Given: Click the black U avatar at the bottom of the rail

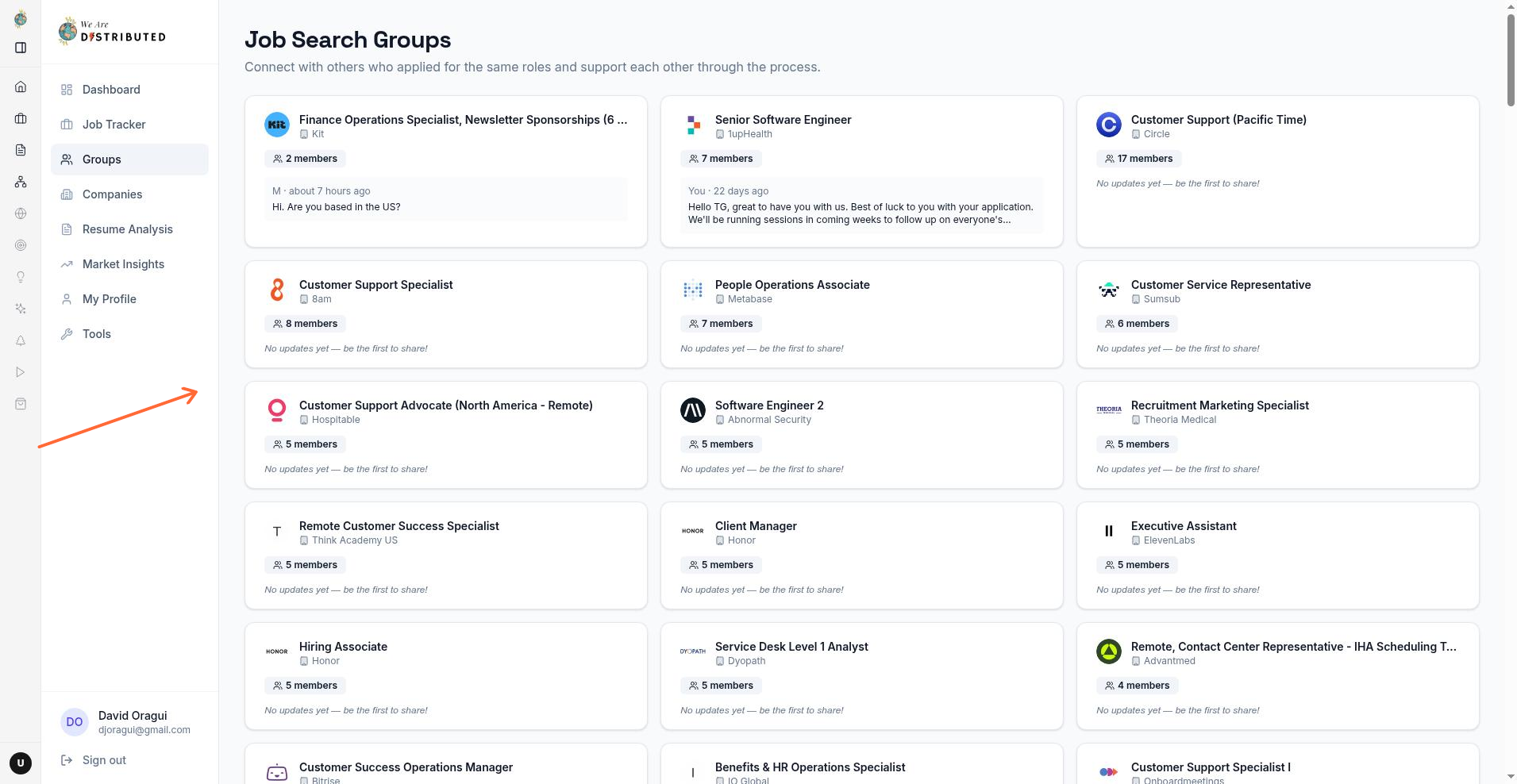Looking at the screenshot, I should (21, 763).
